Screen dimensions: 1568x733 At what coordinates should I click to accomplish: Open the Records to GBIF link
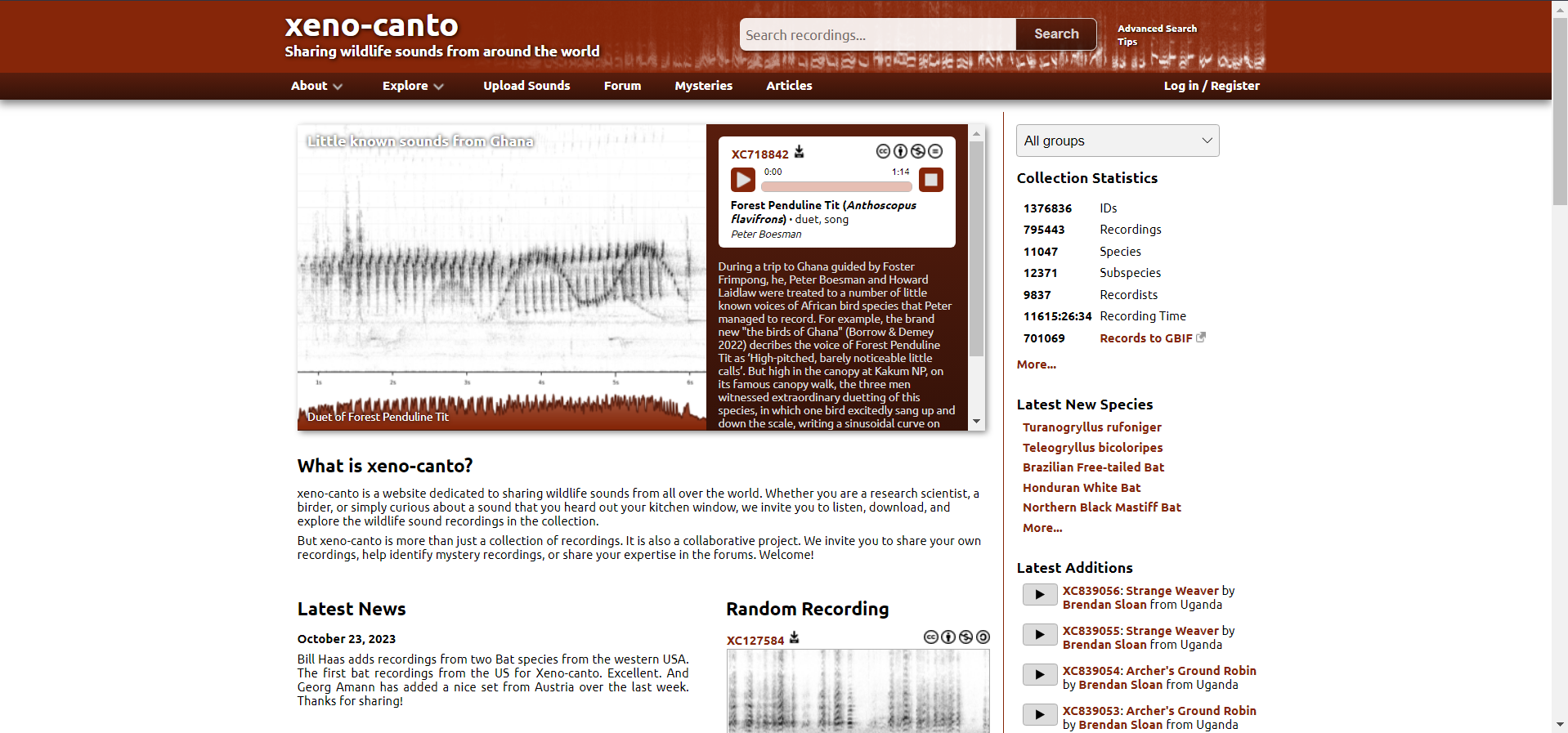(x=1145, y=338)
